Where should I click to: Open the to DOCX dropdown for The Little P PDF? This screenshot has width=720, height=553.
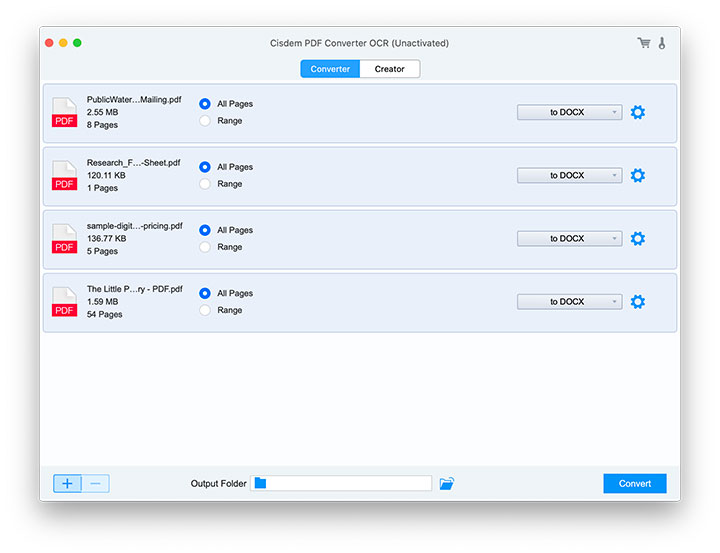(569, 301)
